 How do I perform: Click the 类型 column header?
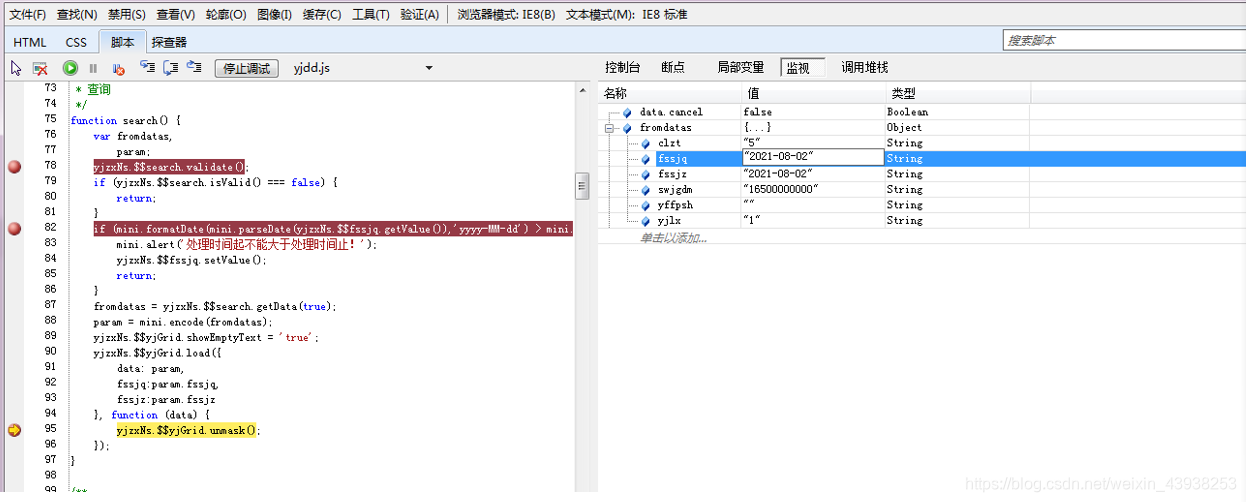pos(958,93)
